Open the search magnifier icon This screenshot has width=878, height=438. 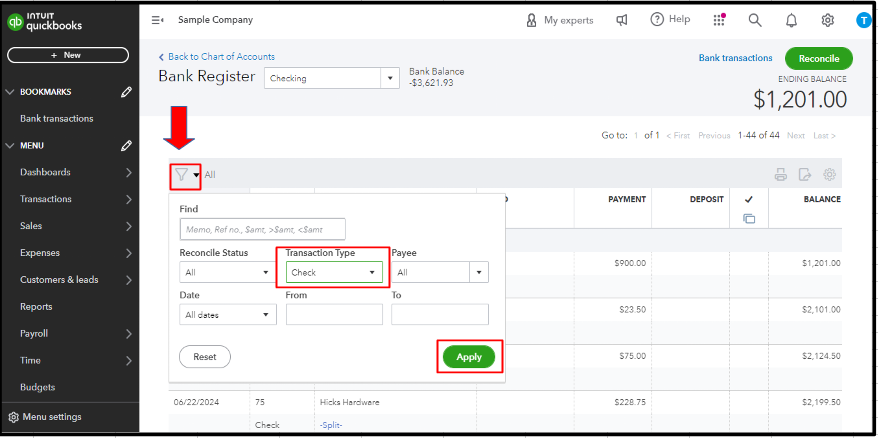coord(755,20)
